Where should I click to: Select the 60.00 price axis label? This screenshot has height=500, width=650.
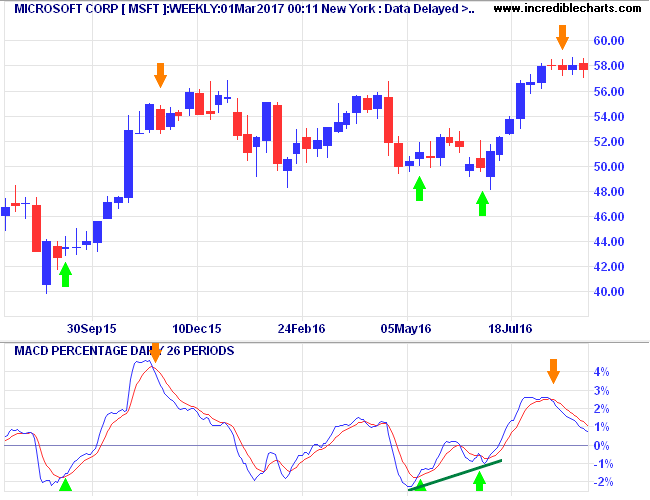[x=609, y=41]
